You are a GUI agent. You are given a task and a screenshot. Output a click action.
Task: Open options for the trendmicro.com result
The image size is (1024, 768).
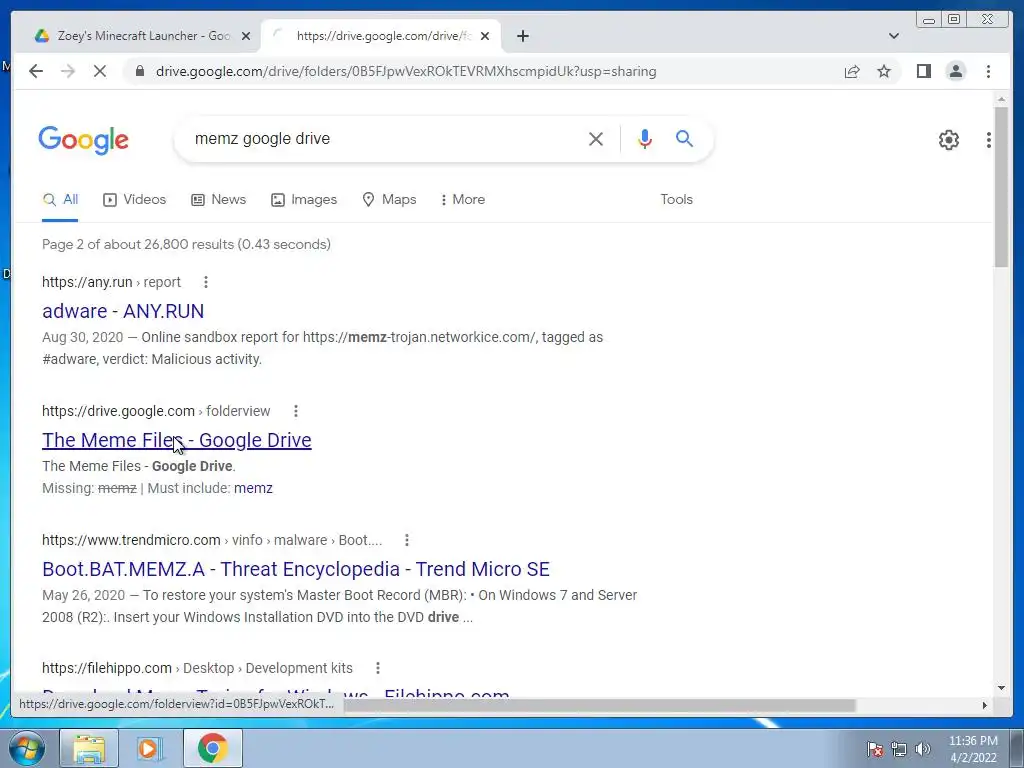pyautogui.click(x=407, y=540)
